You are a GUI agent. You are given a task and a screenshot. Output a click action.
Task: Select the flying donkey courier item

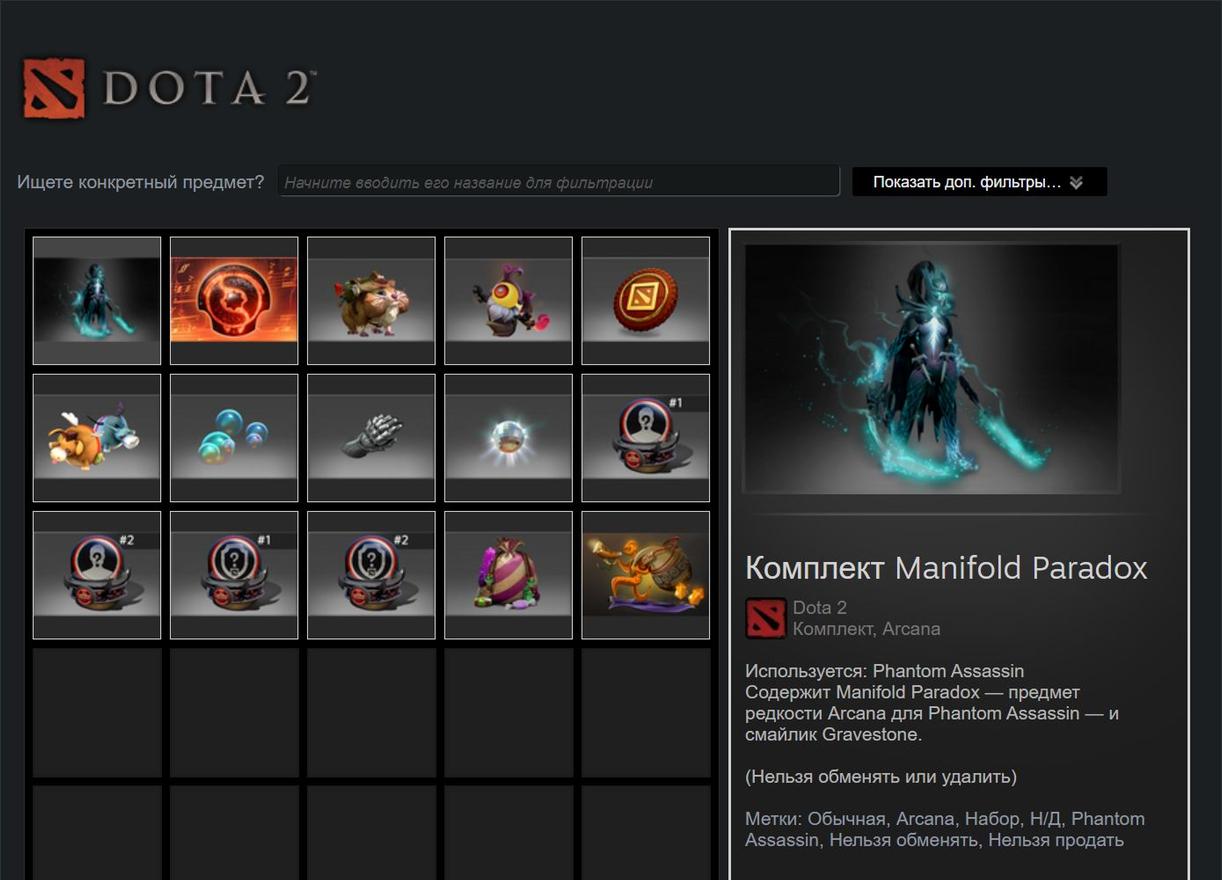pos(97,437)
